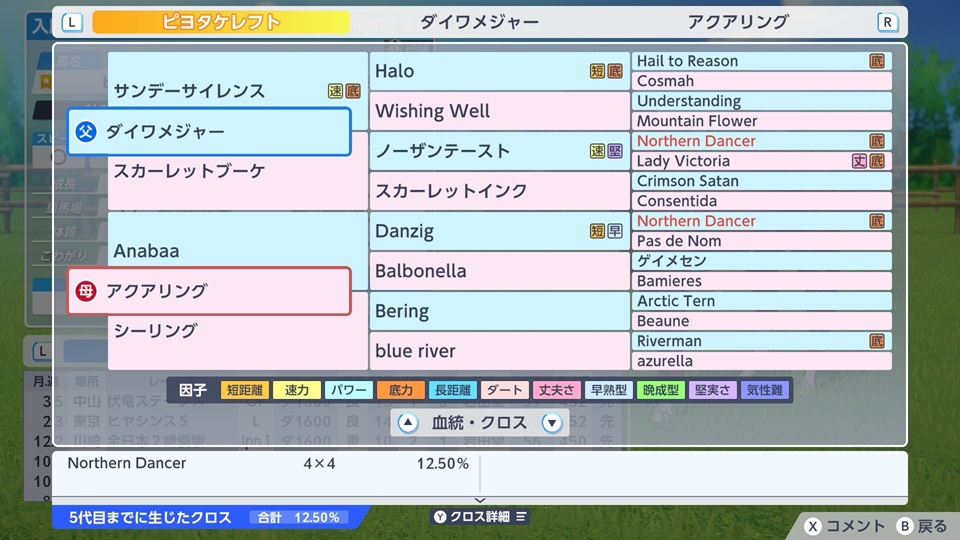Click the Cosmah ancestor entry
Image resolution: width=960 pixels, height=540 pixels.
point(762,81)
